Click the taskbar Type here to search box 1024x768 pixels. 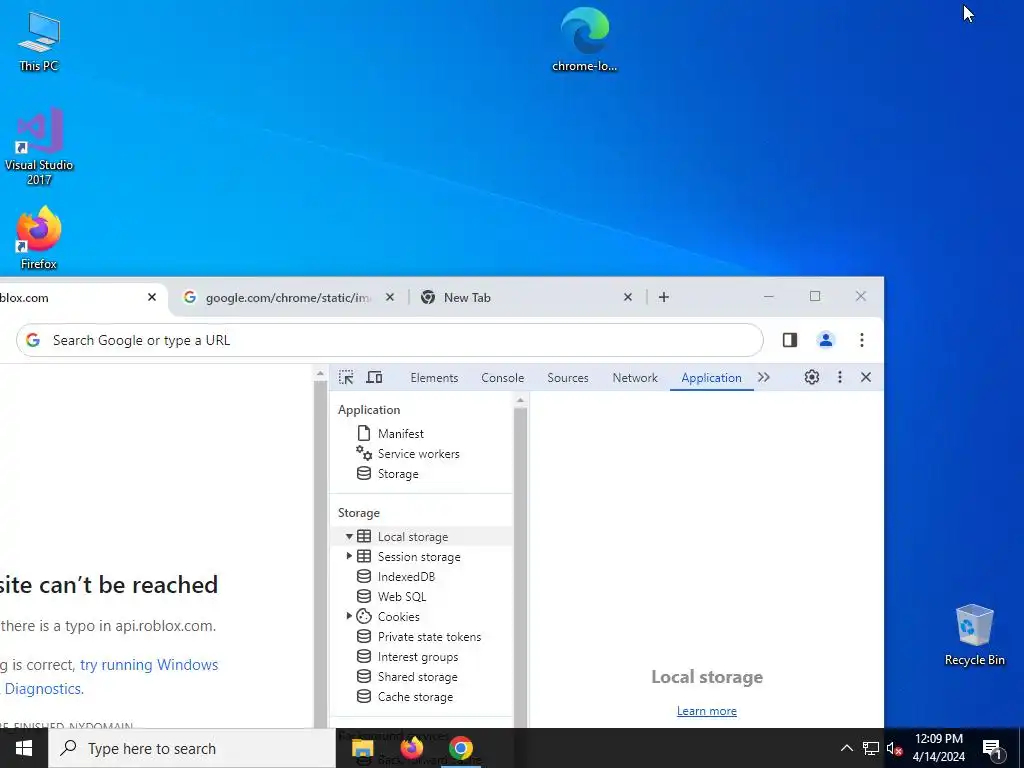pyautogui.click(x=191, y=748)
